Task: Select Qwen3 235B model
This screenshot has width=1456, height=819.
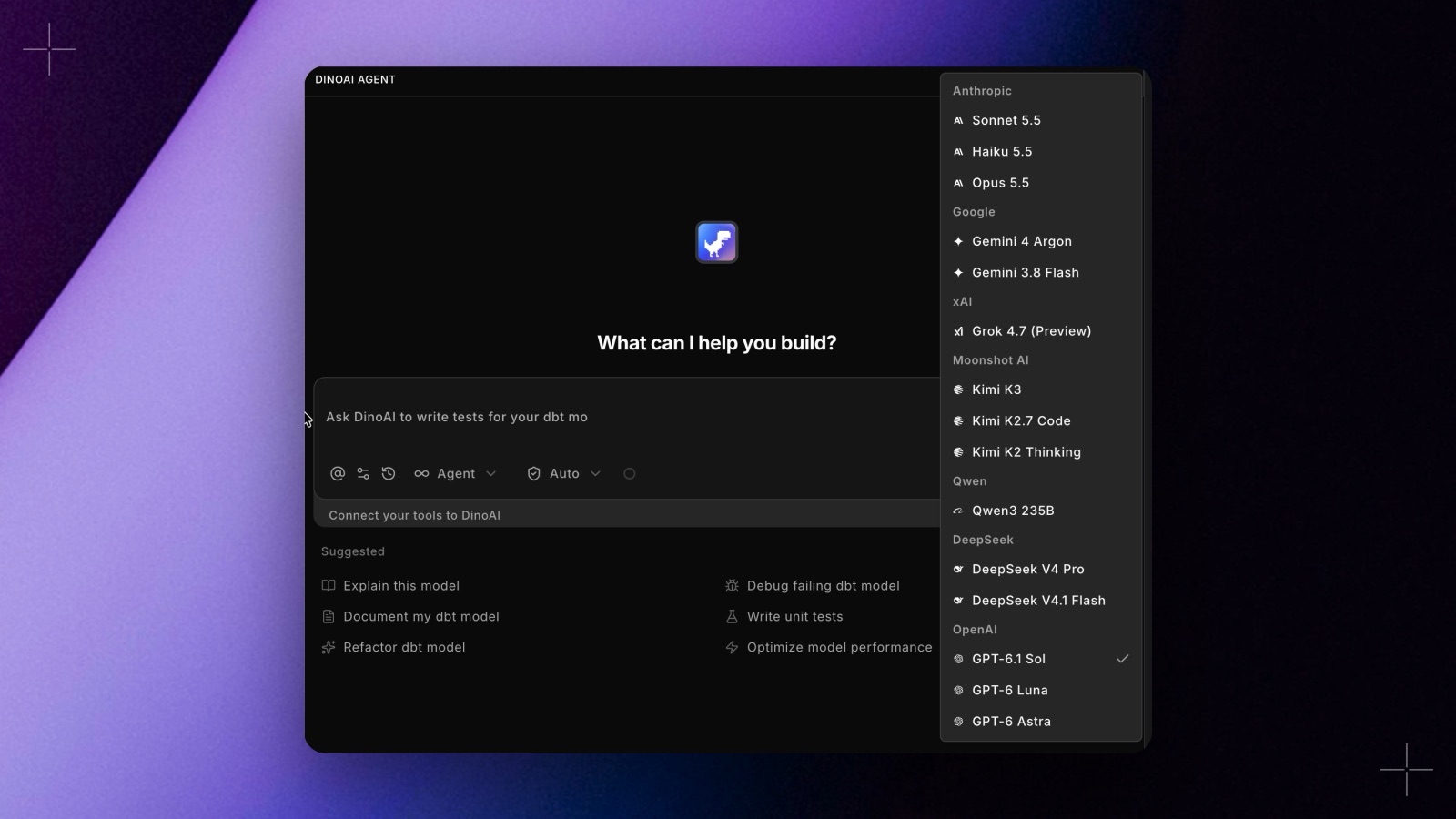Action: click(1041, 511)
